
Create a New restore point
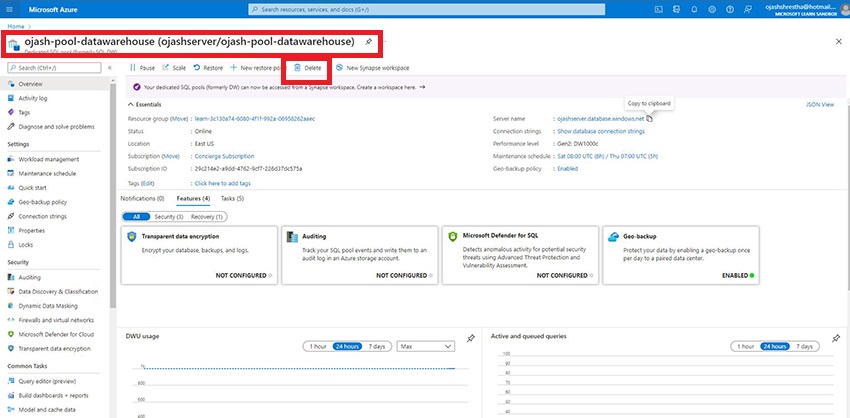pos(257,68)
